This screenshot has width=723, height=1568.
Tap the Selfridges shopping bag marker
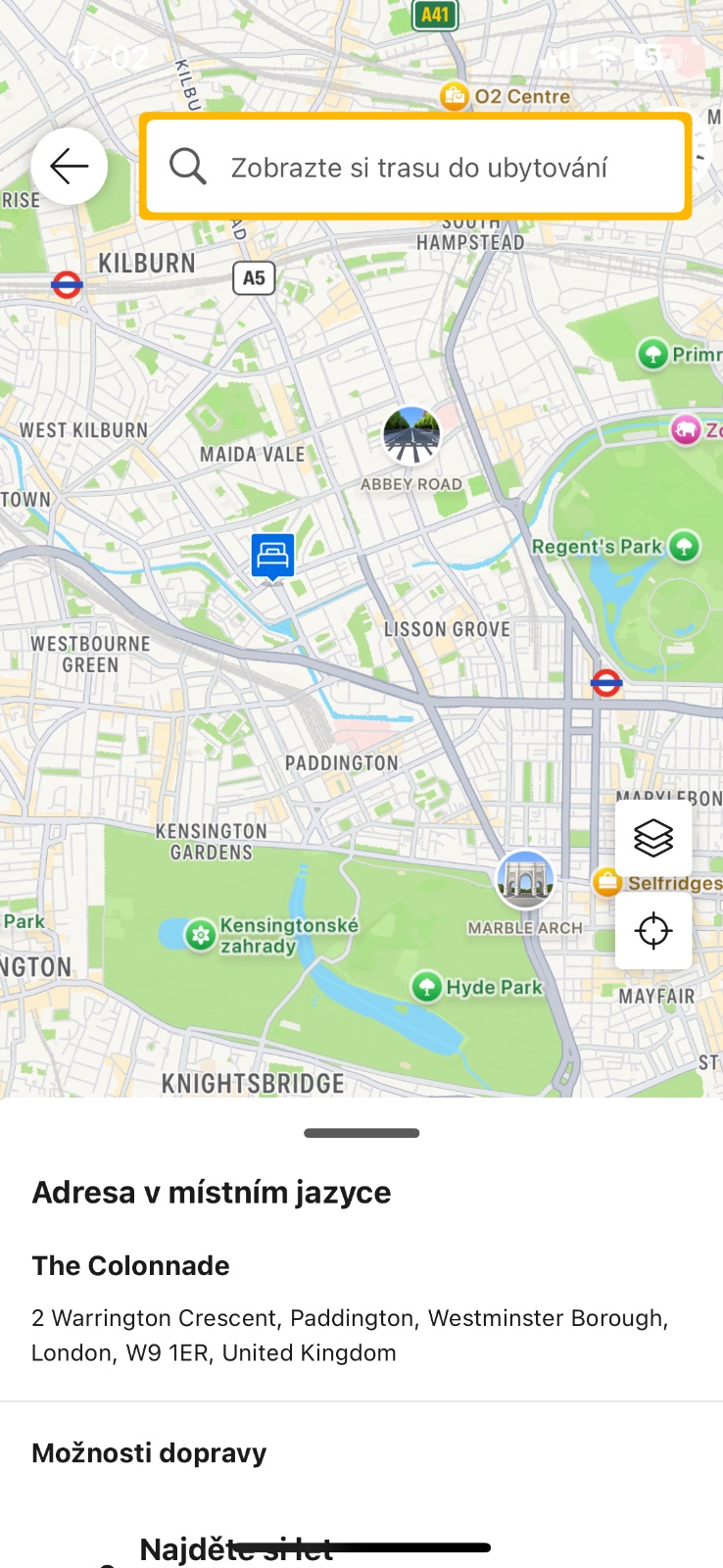pyautogui.click(x=607, y=882)
